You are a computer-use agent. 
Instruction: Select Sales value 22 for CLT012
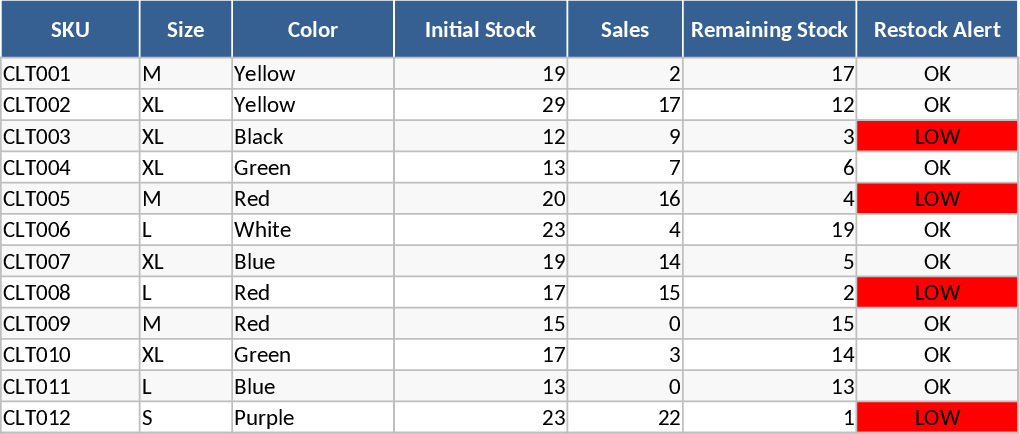tap(625, 418)
